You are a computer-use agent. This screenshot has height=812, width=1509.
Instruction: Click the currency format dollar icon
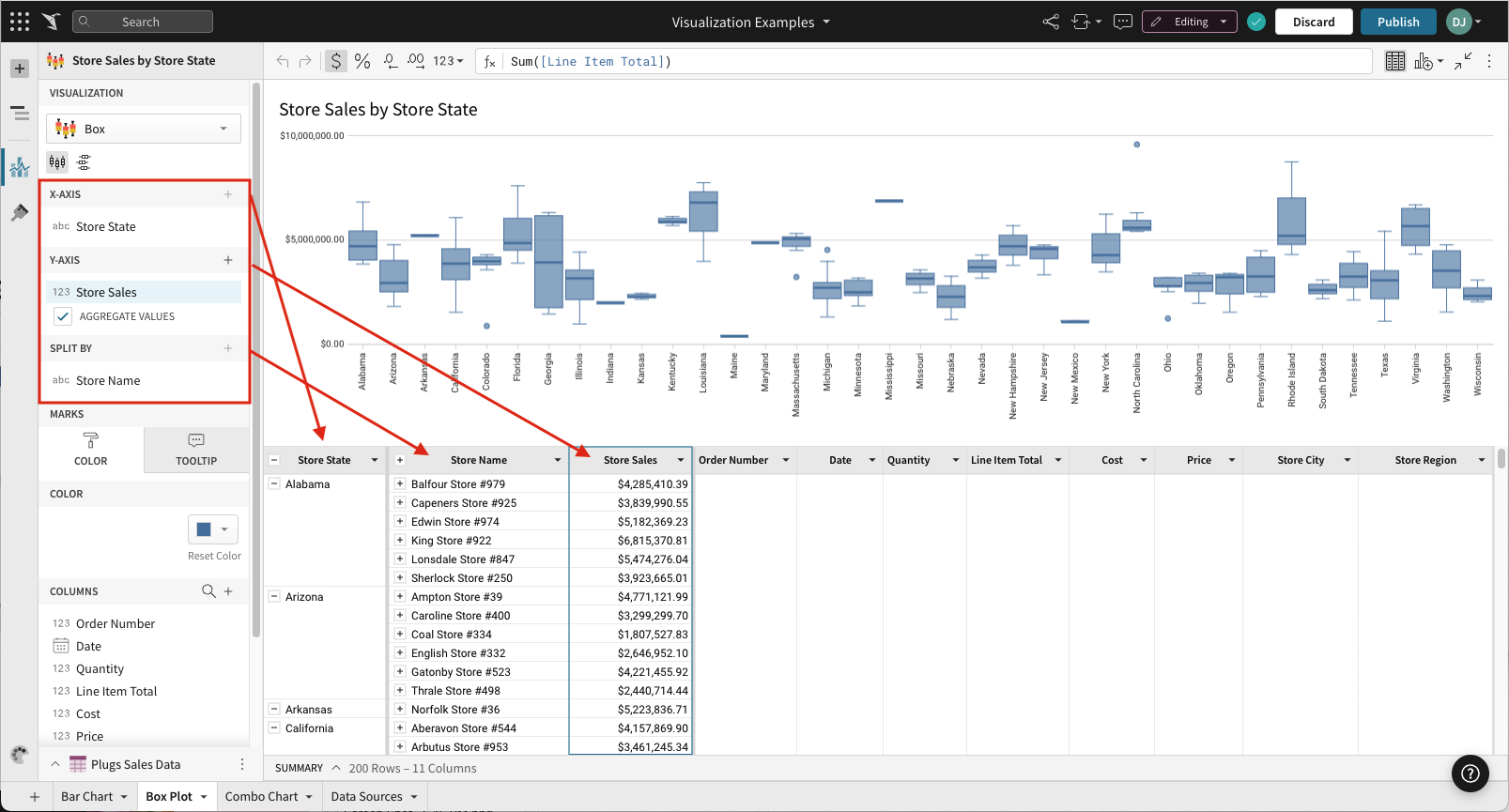(336, 61)
